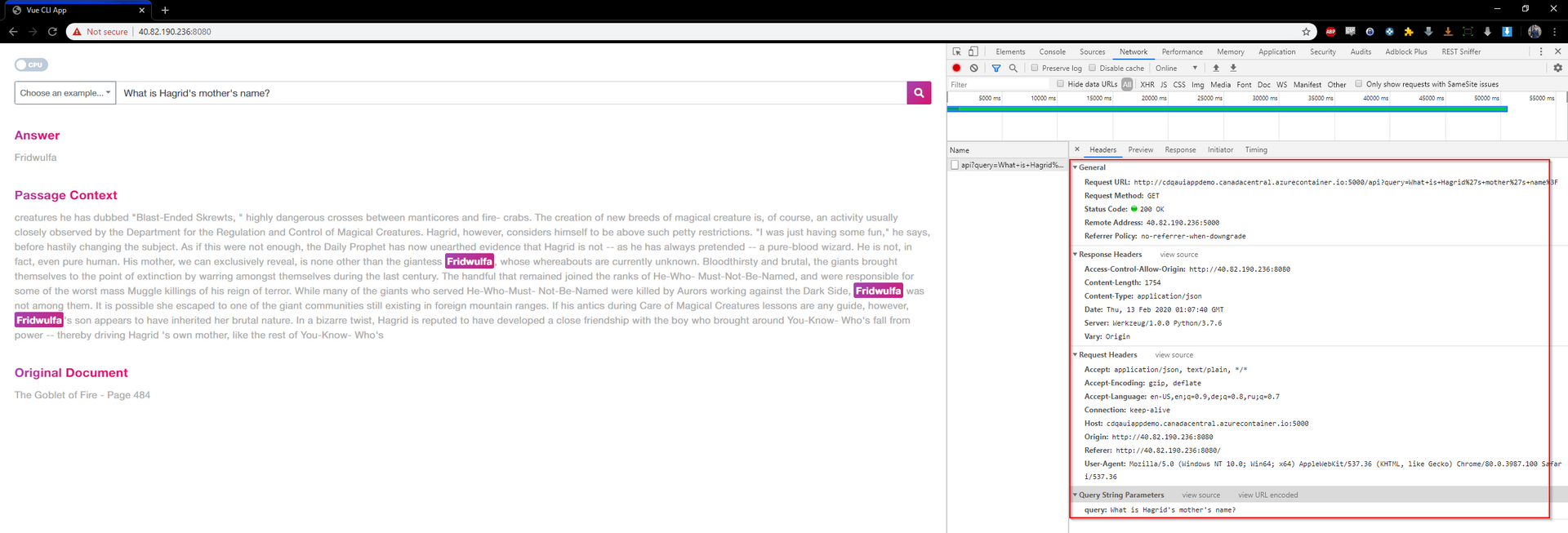Click view source beside Request Headers
Image resolution: width=1568 pixels, height=533 pixels.
[x=1174, y=355]
